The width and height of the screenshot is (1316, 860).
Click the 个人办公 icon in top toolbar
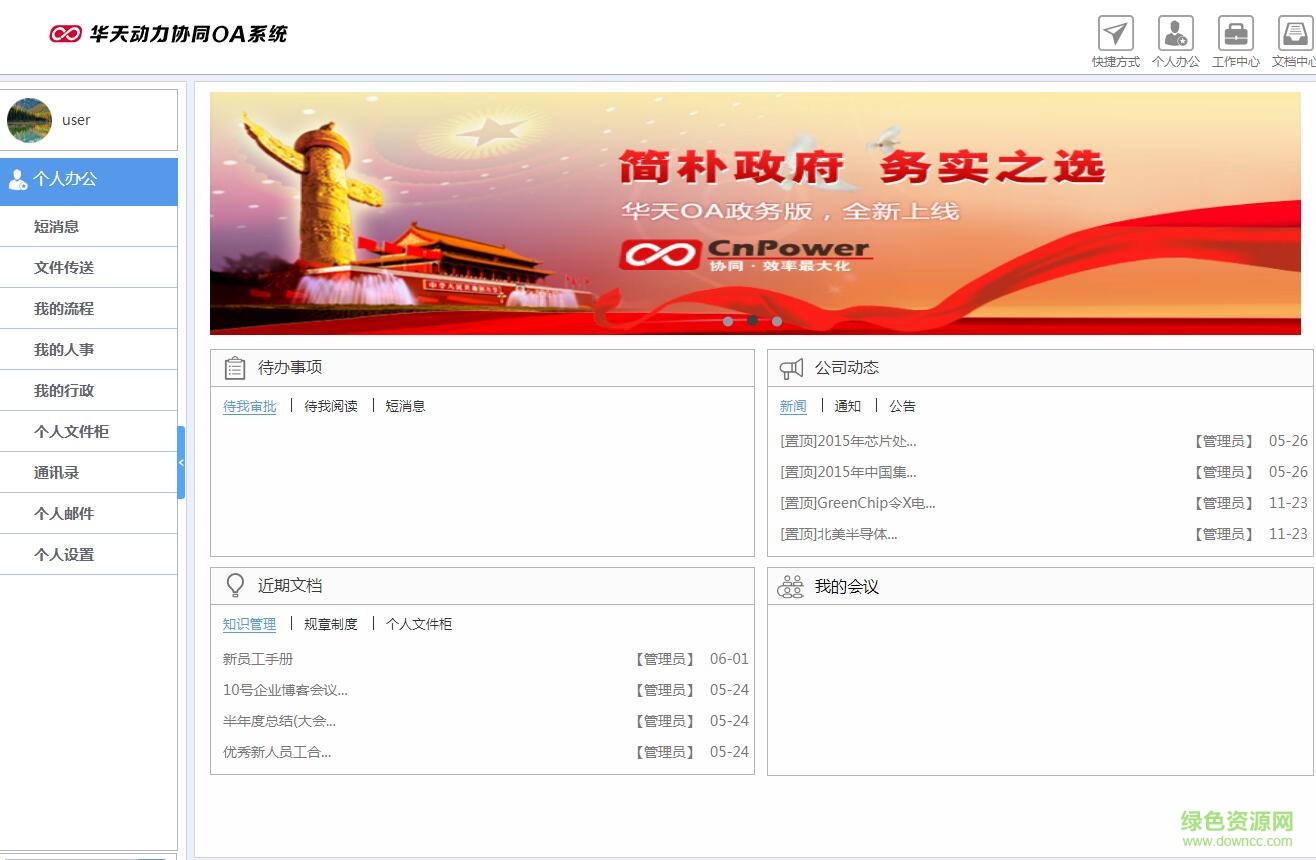click(1175, 34)
